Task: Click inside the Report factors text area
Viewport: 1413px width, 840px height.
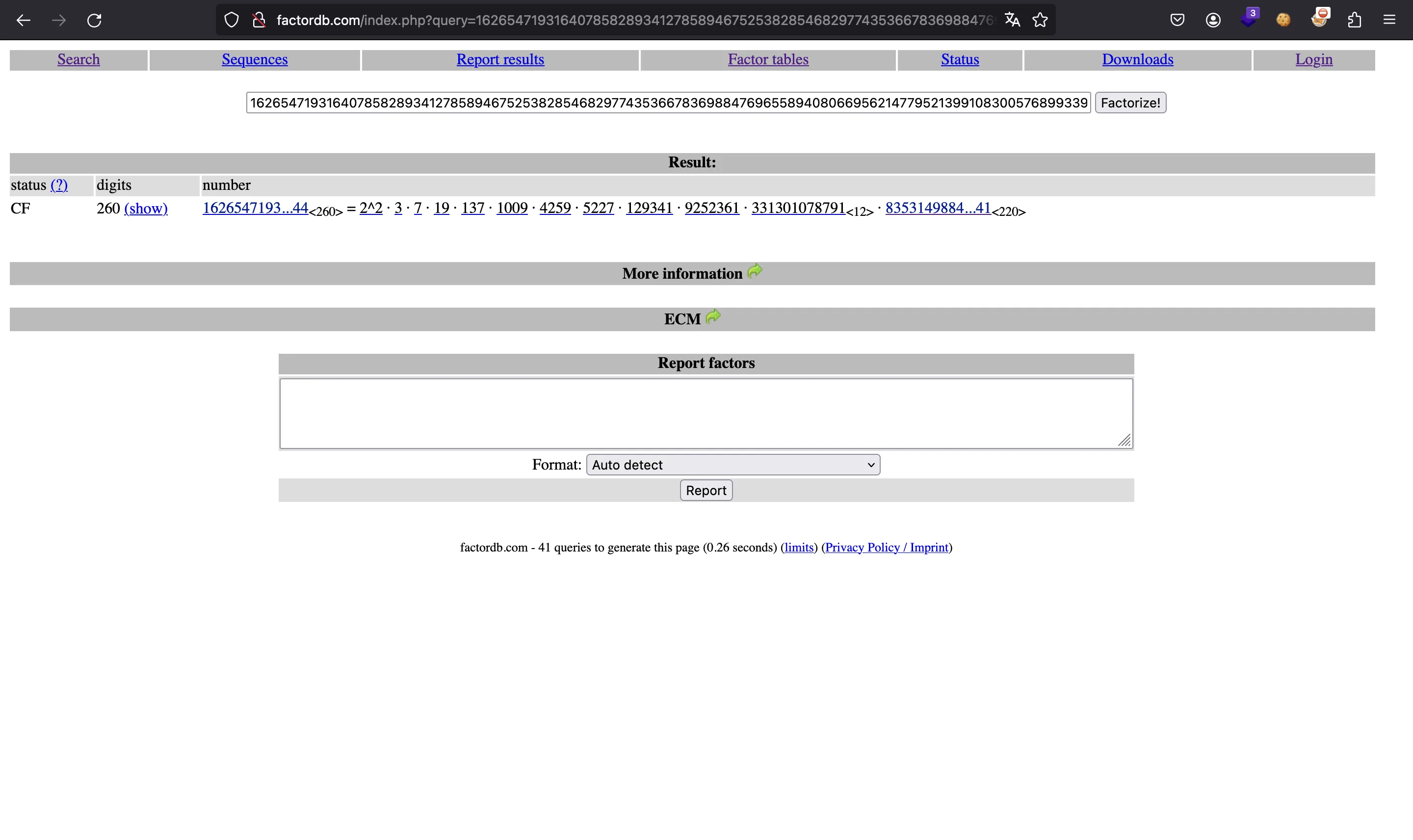Action: tap(706, 413)
